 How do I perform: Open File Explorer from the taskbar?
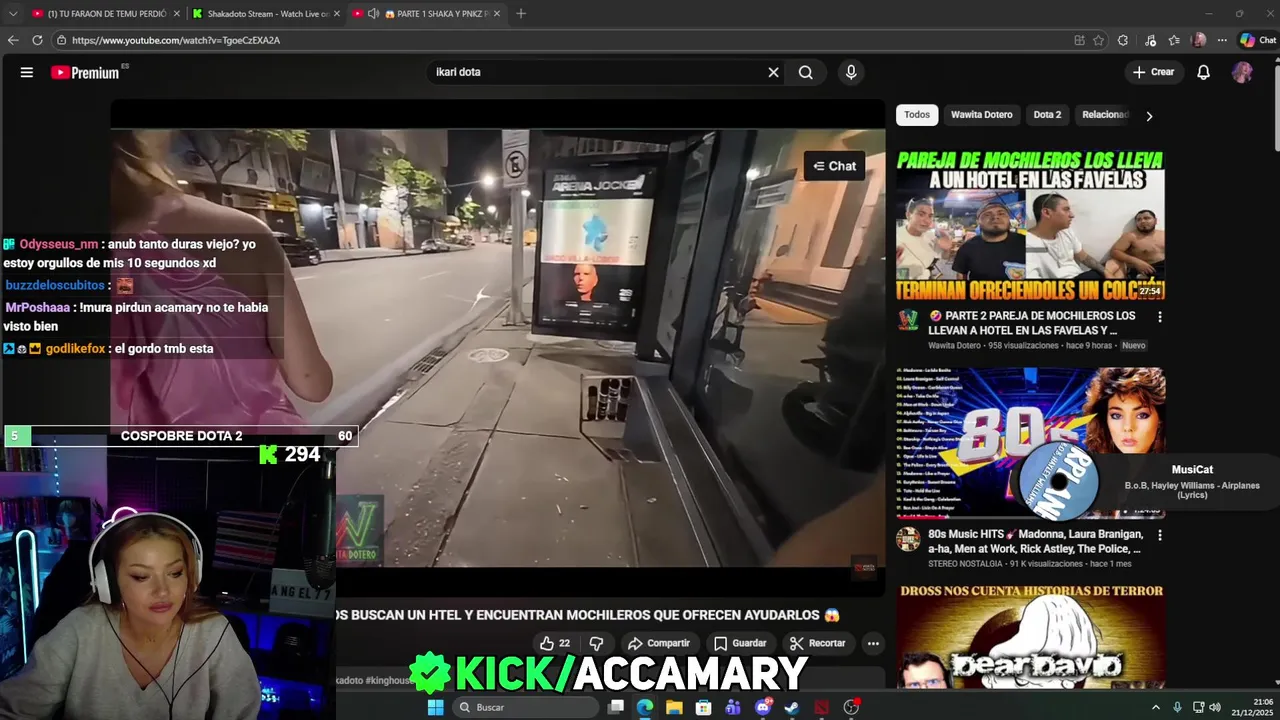[675, 707]
